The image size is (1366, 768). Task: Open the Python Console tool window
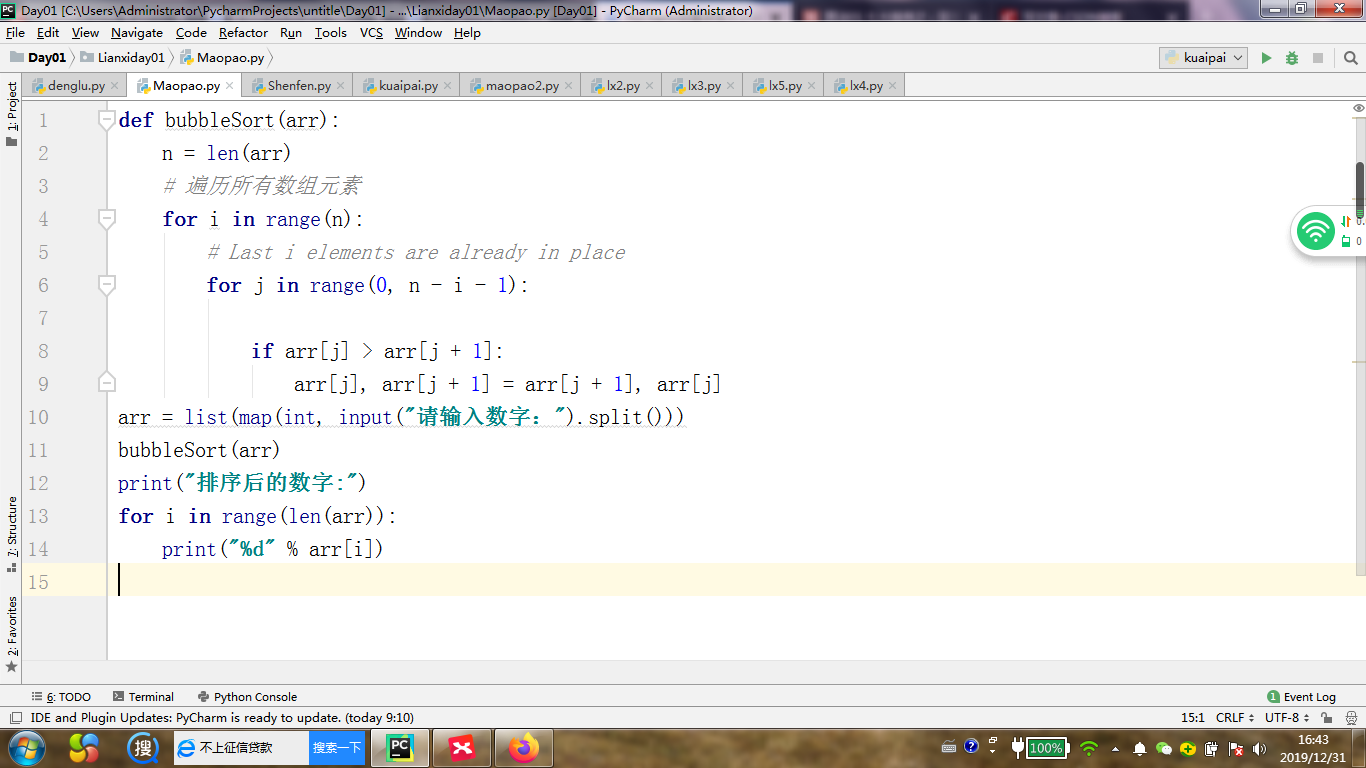(248, 697)
